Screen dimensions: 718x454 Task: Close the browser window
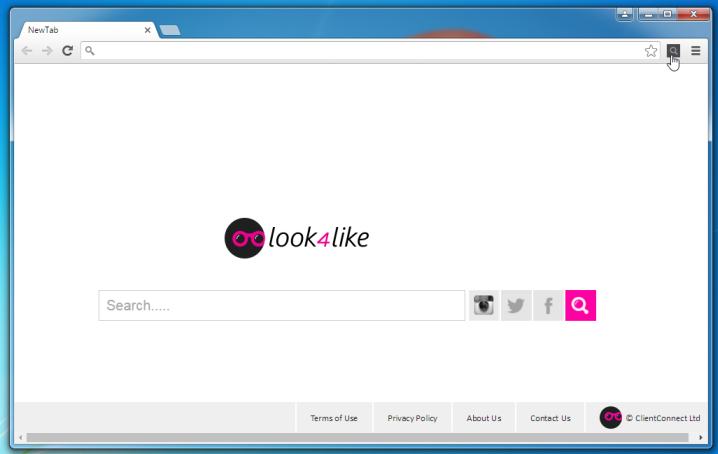point(693,14)
